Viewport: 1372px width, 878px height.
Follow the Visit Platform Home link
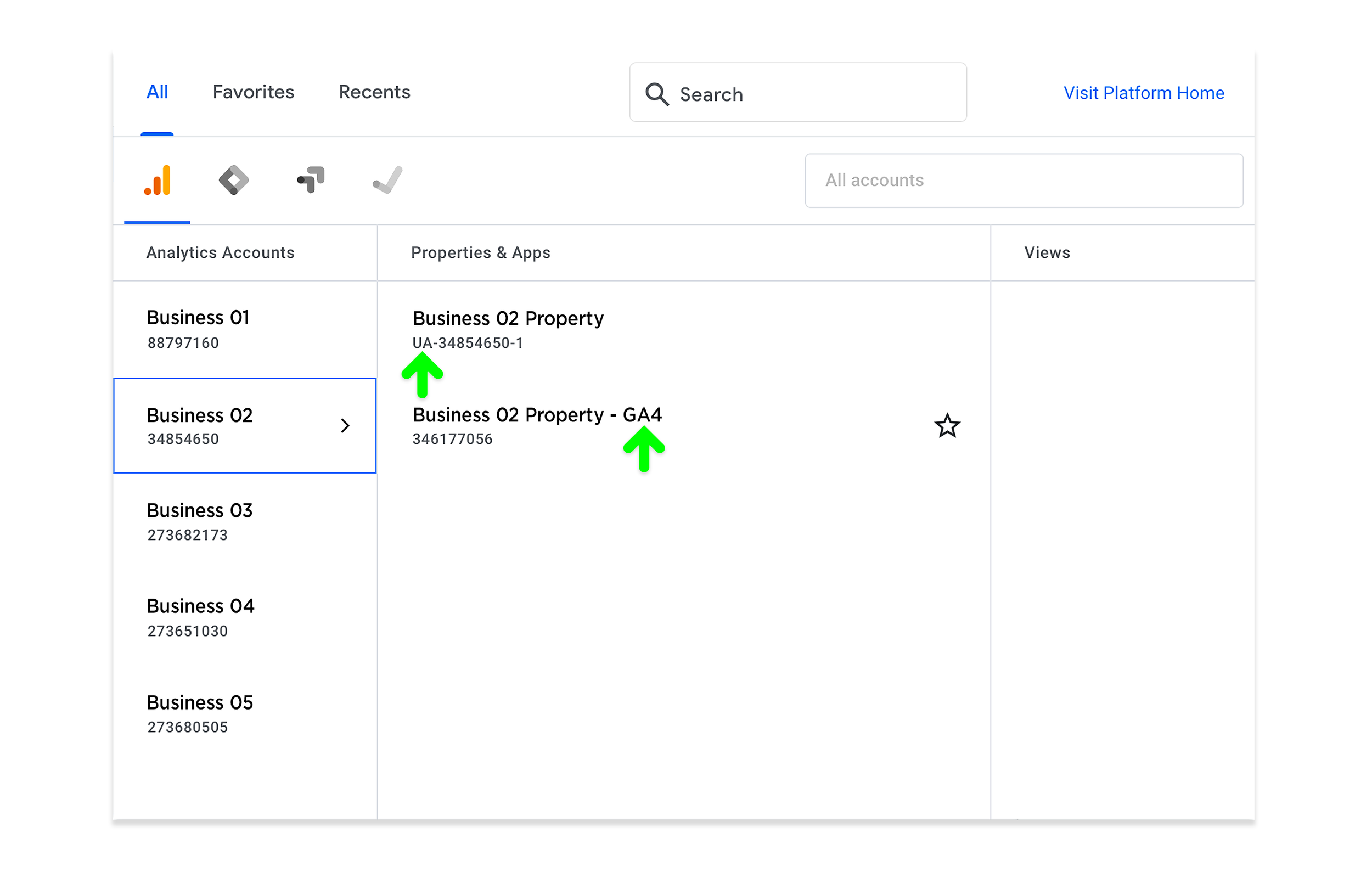(x=1144, y=93)
